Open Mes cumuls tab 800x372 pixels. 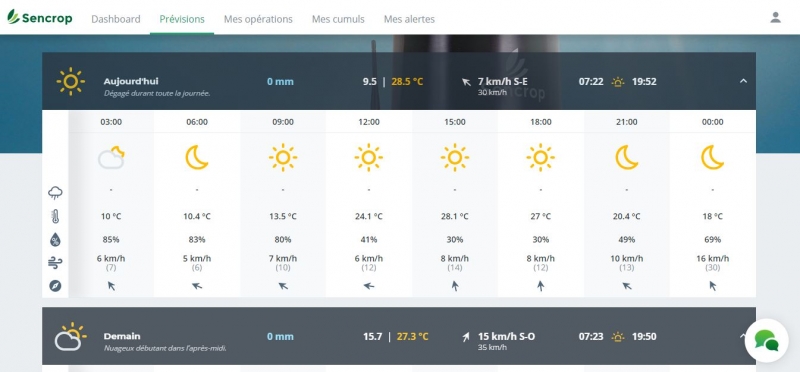[x=338, y=19]
